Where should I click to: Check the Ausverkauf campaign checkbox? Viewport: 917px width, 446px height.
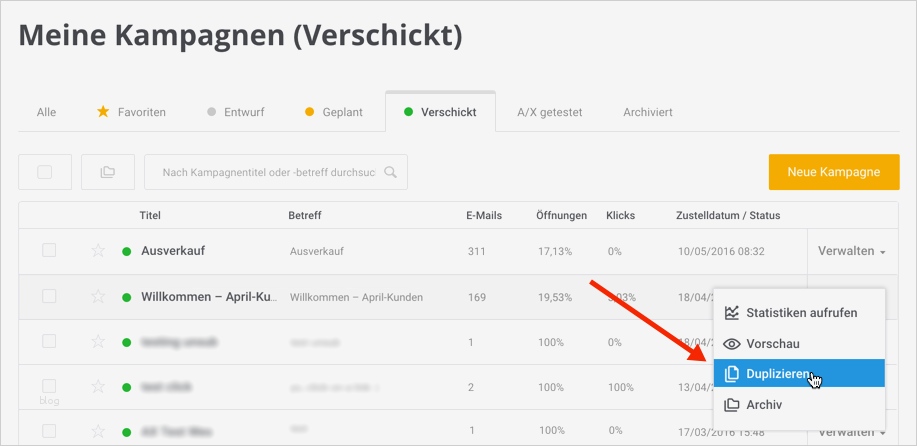coord(49,251)
